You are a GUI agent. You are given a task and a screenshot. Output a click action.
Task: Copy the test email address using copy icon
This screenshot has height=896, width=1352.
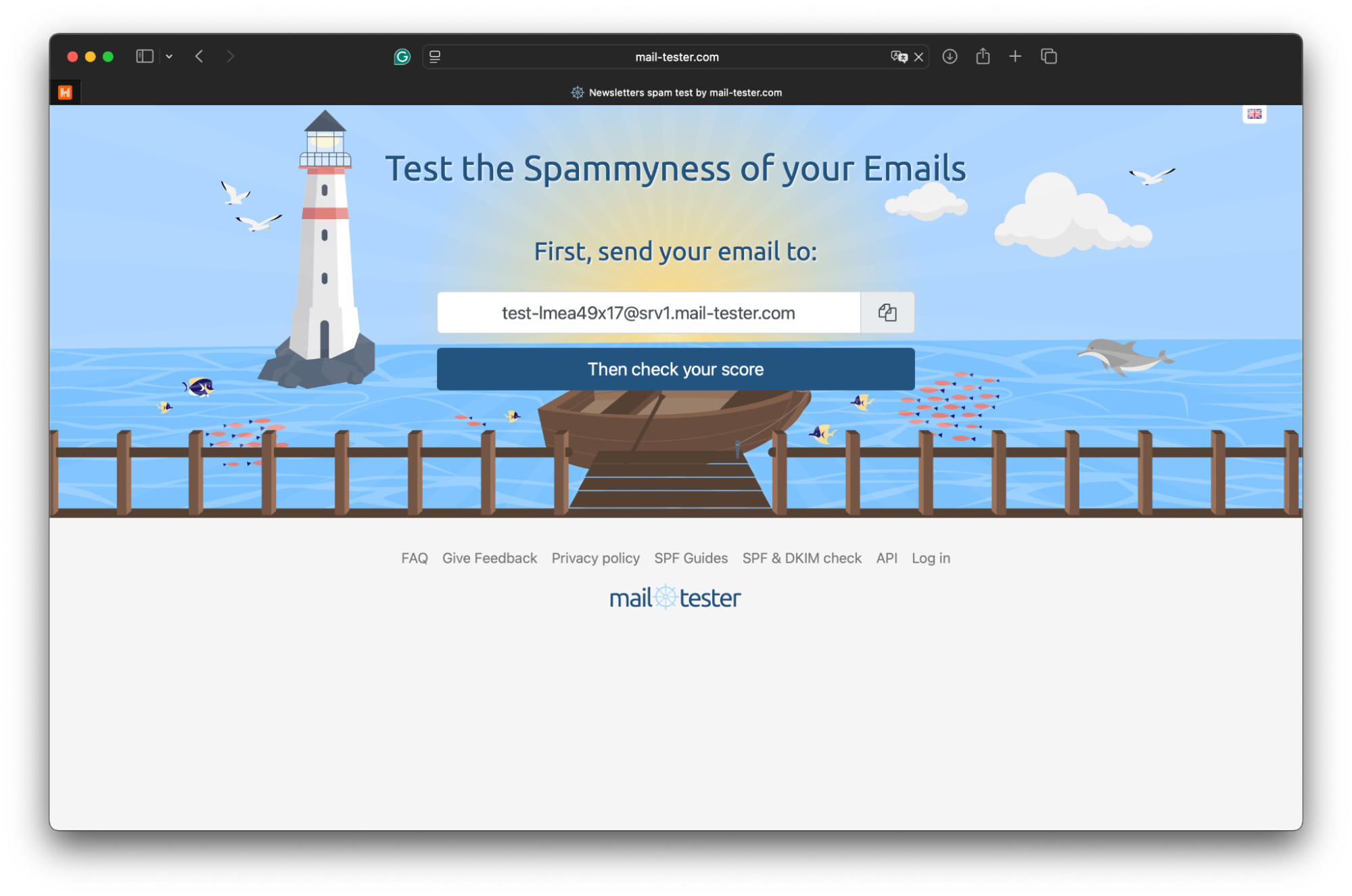tap(887, 312)
